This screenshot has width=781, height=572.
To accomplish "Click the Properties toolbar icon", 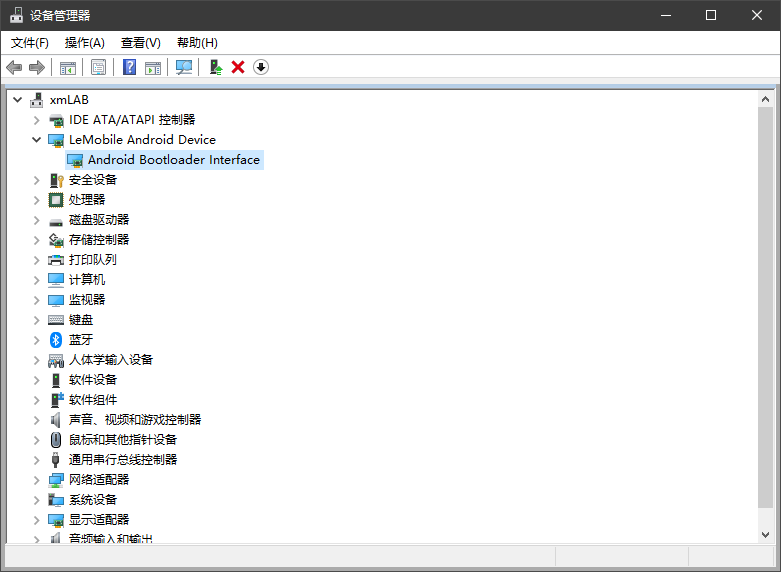I will tap(98, 67).
